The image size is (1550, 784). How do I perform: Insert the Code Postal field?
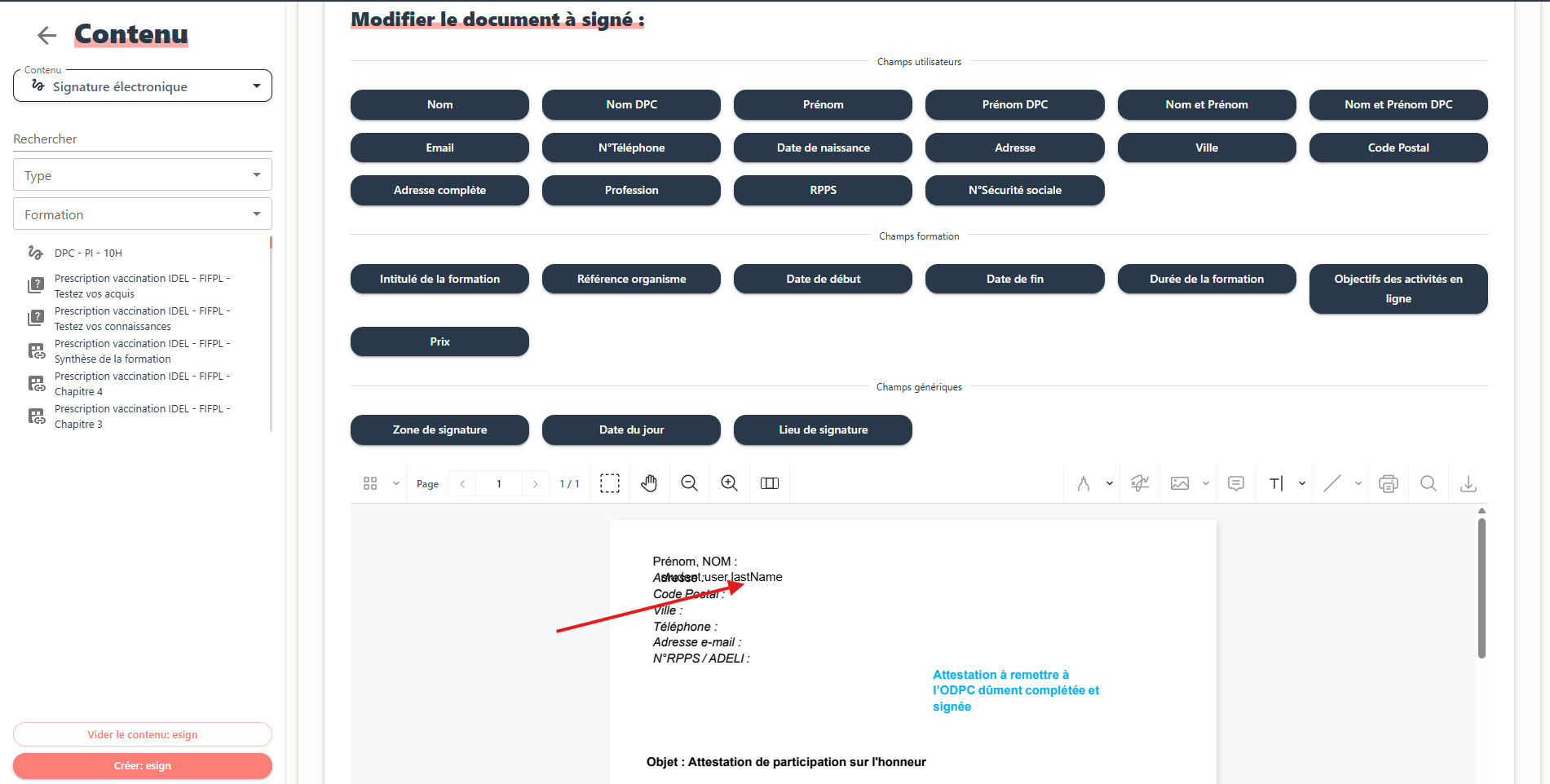[x=1398, y=148]
